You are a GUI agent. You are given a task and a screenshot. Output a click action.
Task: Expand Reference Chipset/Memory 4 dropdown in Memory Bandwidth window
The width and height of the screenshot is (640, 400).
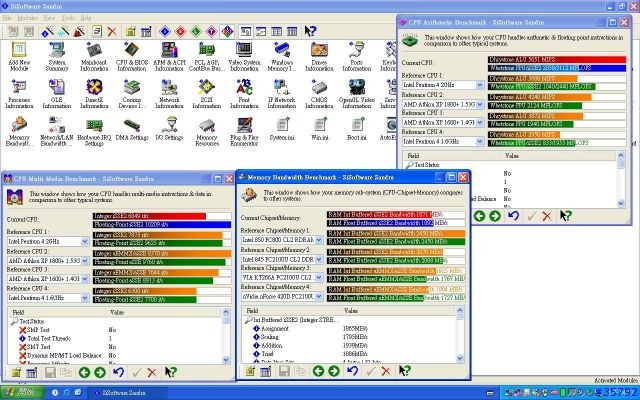(319, 297)
